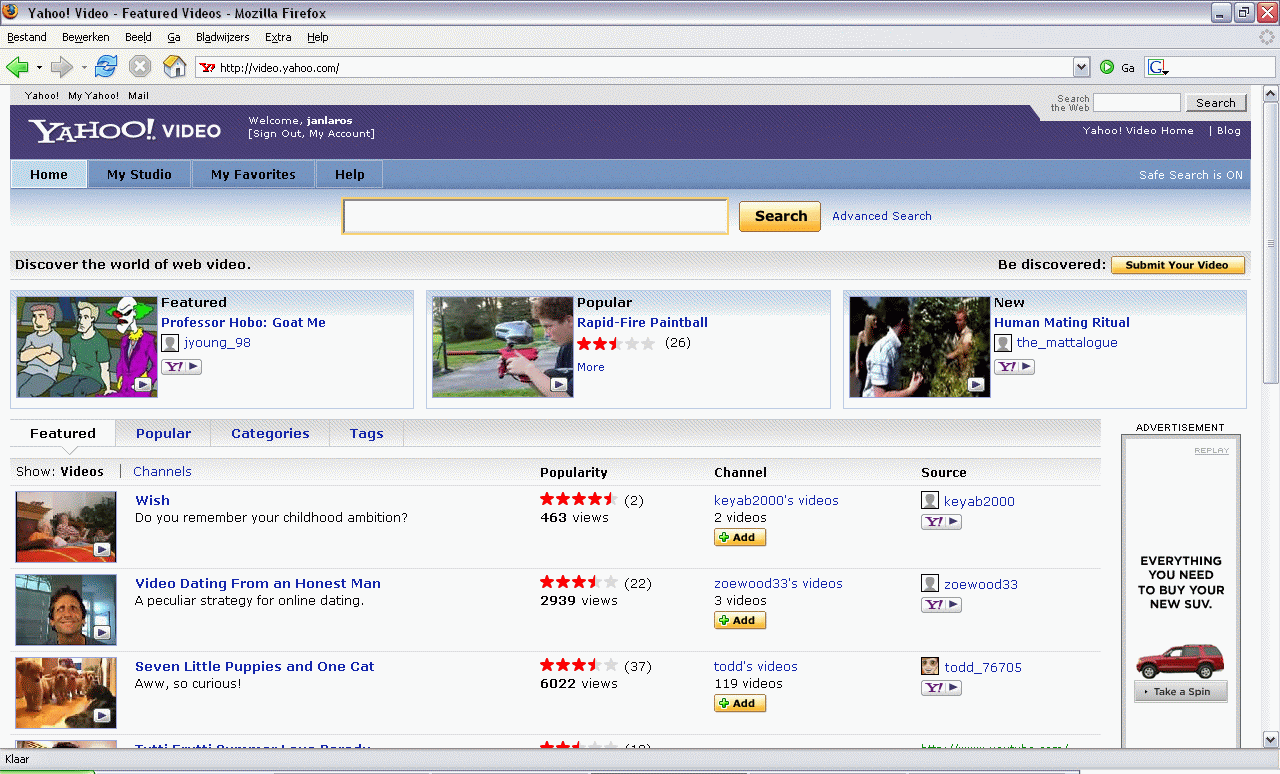Click Yahoo play badge under keyab2000

[941, 522]
